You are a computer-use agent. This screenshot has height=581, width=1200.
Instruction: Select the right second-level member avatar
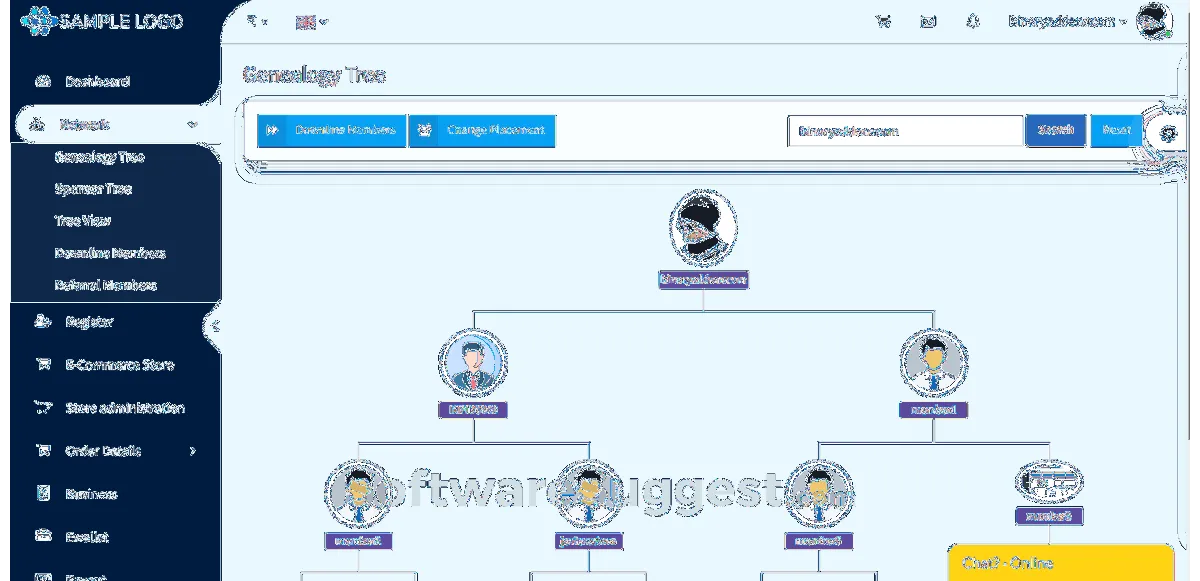(933, 362)
